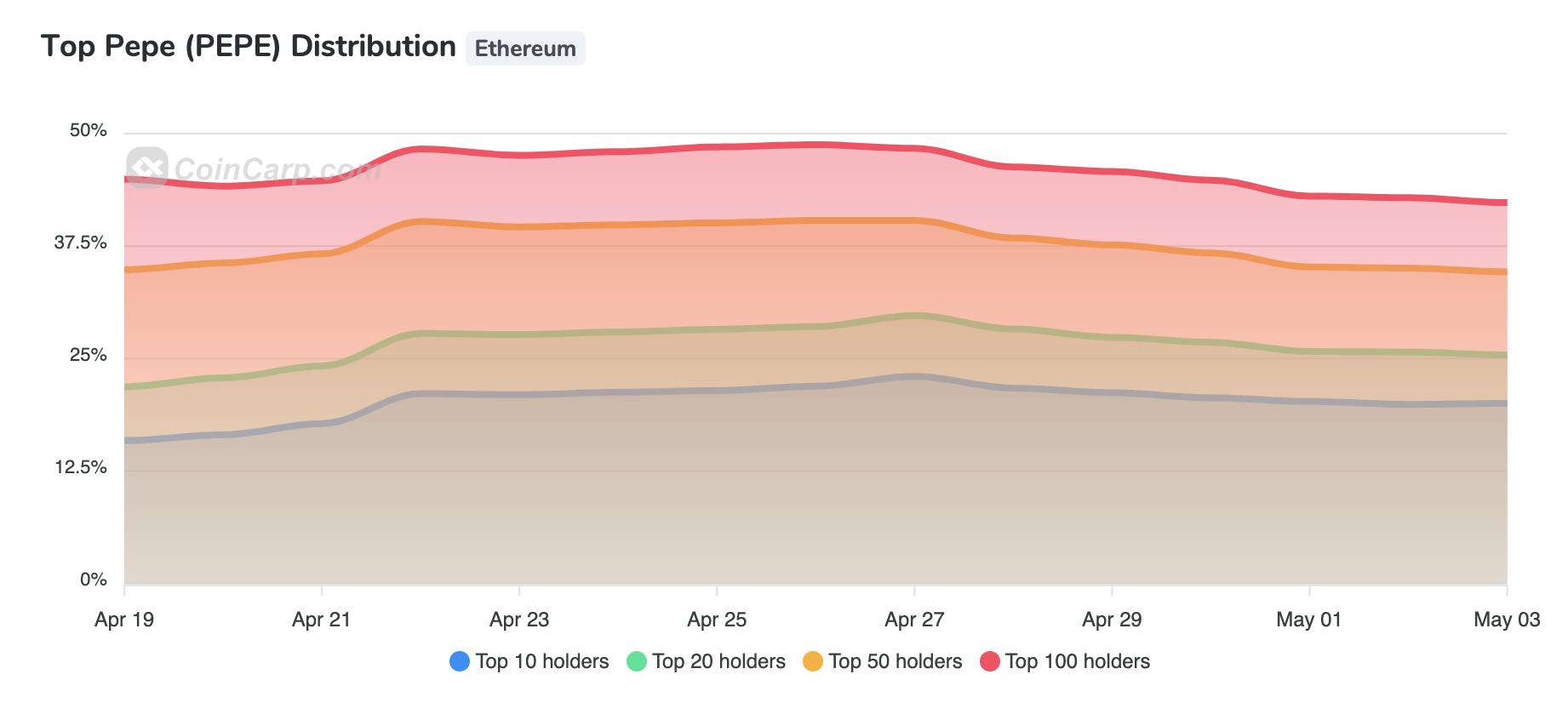Viewport: 1568px width, 720px height.
Task: Click the Top Pepe (PEPE) Distribution title
Action: pos(249,46)
